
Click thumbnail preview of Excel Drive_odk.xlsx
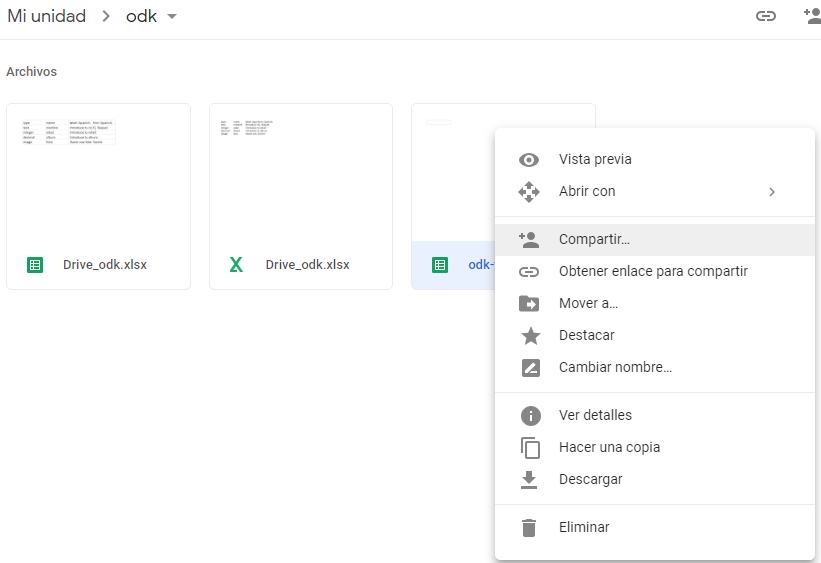pos(301,173)
